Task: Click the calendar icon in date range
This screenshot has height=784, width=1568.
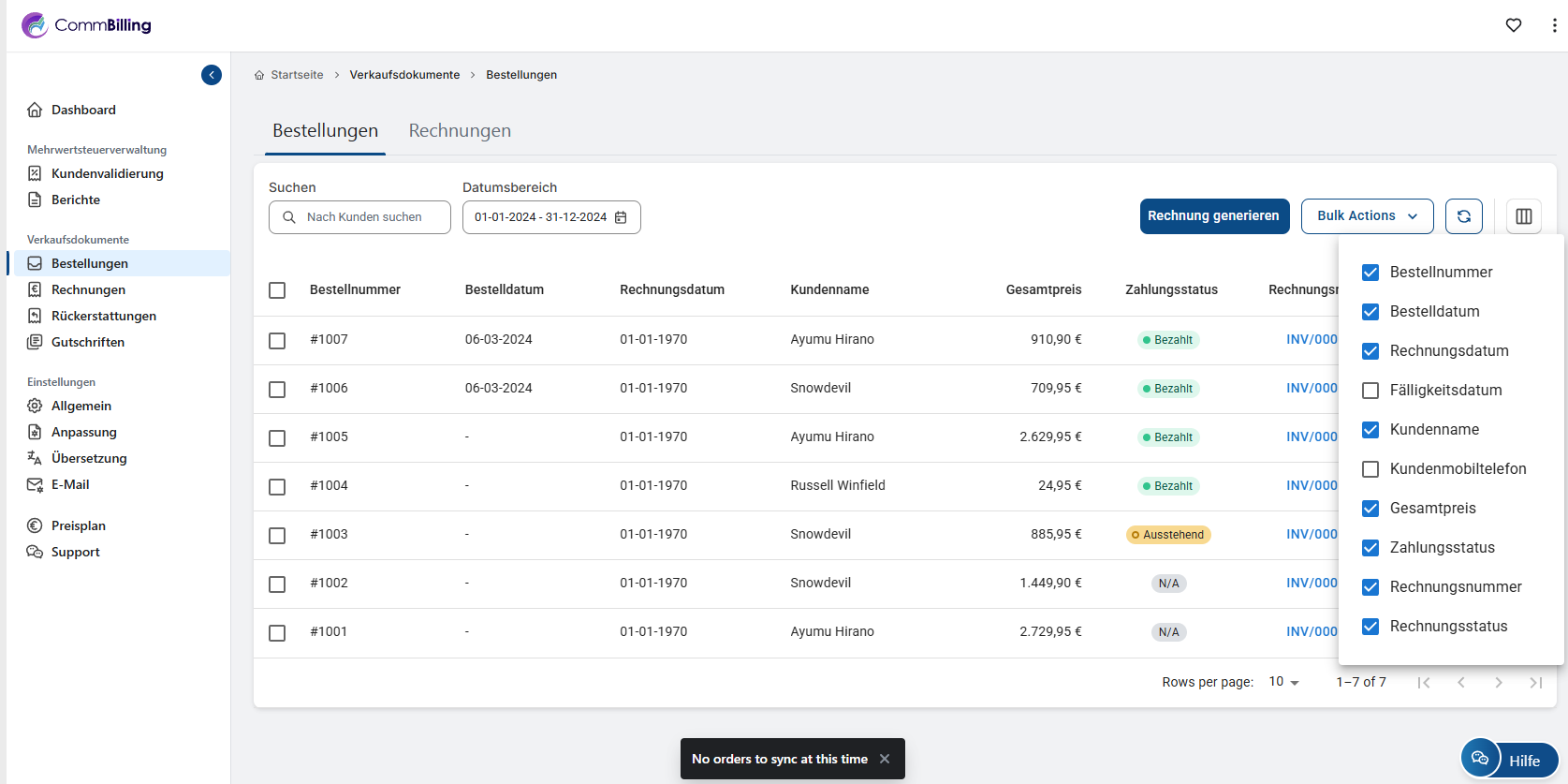Action: coord(621,217)
